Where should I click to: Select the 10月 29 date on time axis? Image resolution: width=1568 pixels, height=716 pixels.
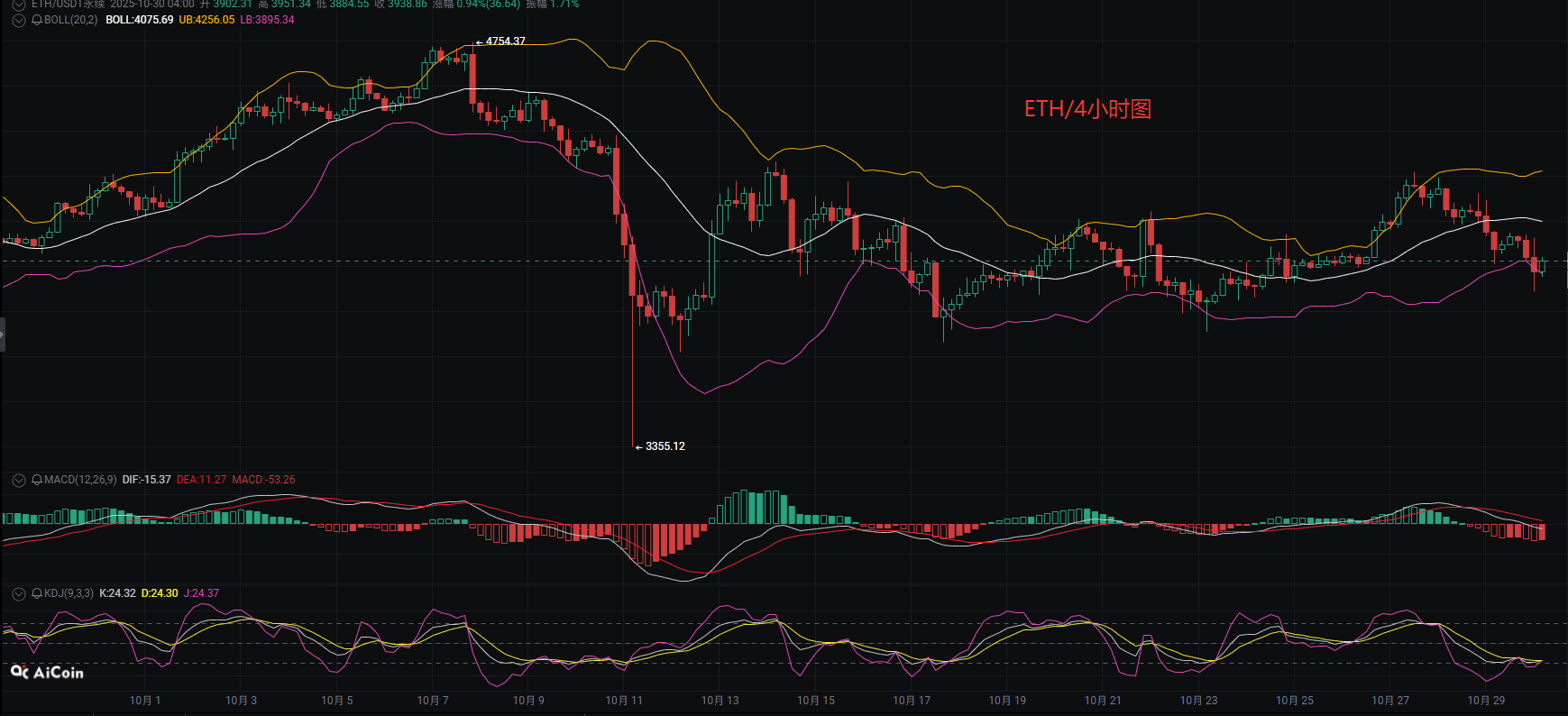pyautogui.click(x=1486, y=701)
